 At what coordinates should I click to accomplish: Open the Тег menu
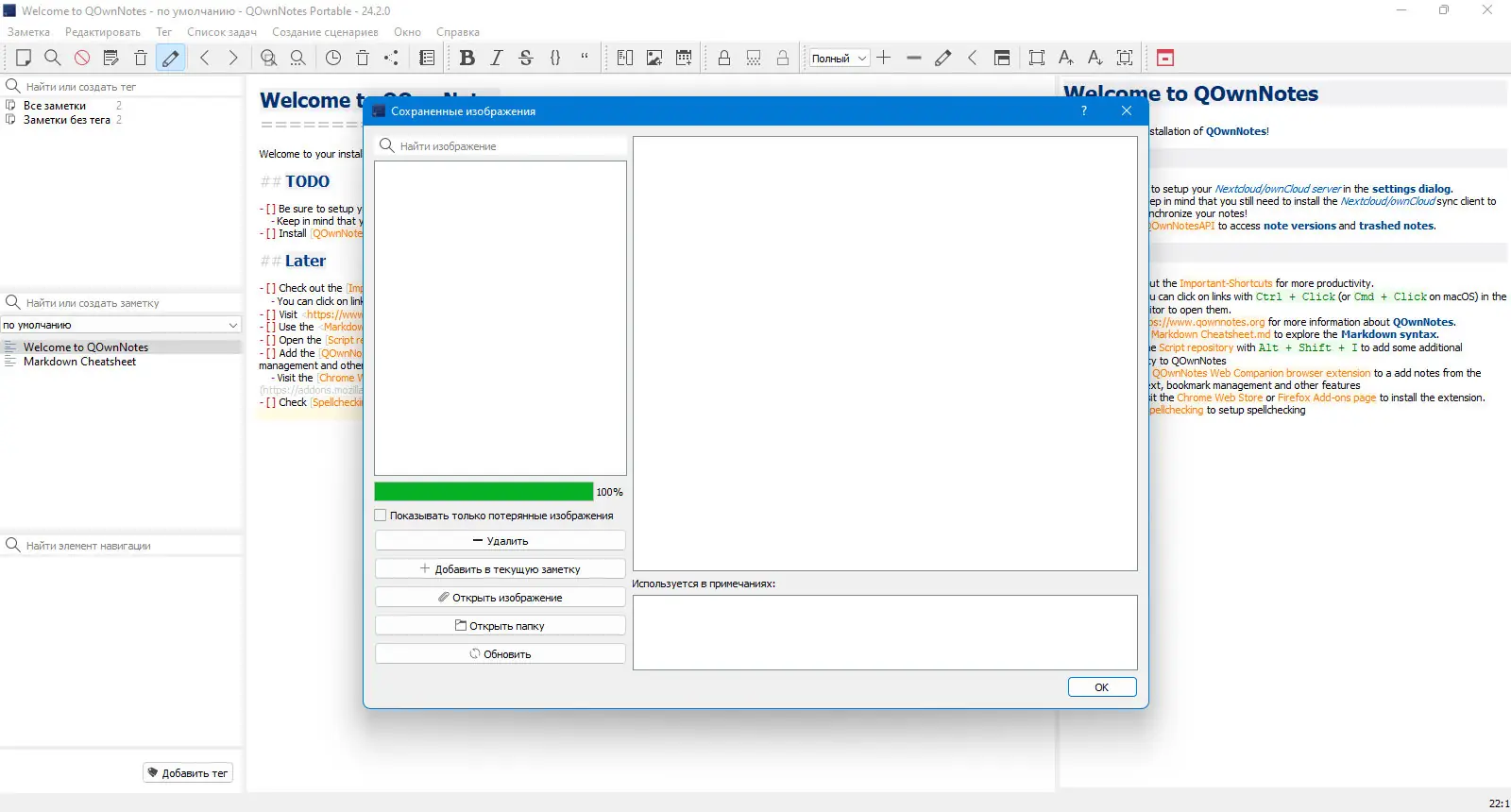click(x=163, y=32)
